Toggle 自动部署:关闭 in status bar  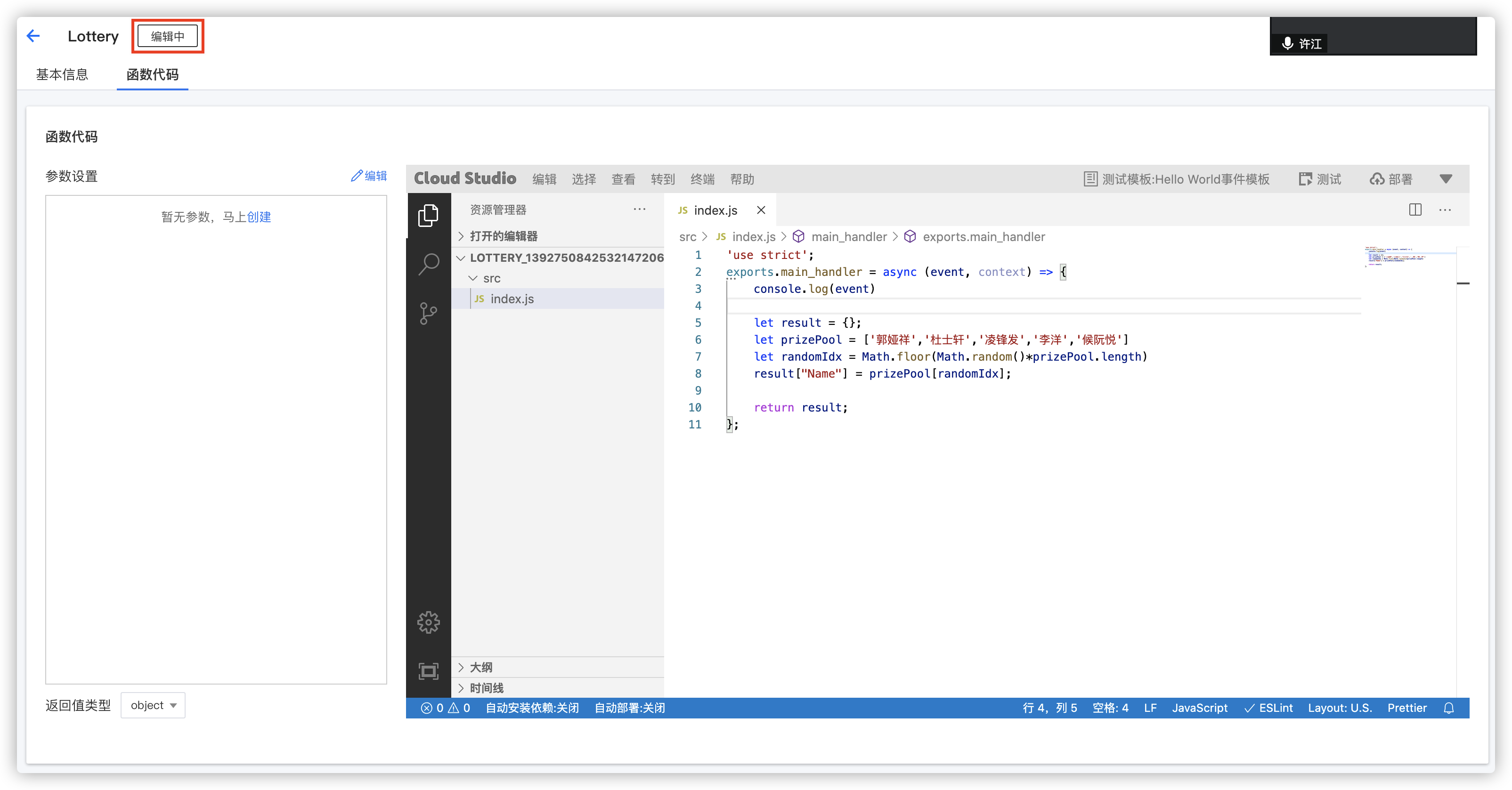[x=630, y=708]
